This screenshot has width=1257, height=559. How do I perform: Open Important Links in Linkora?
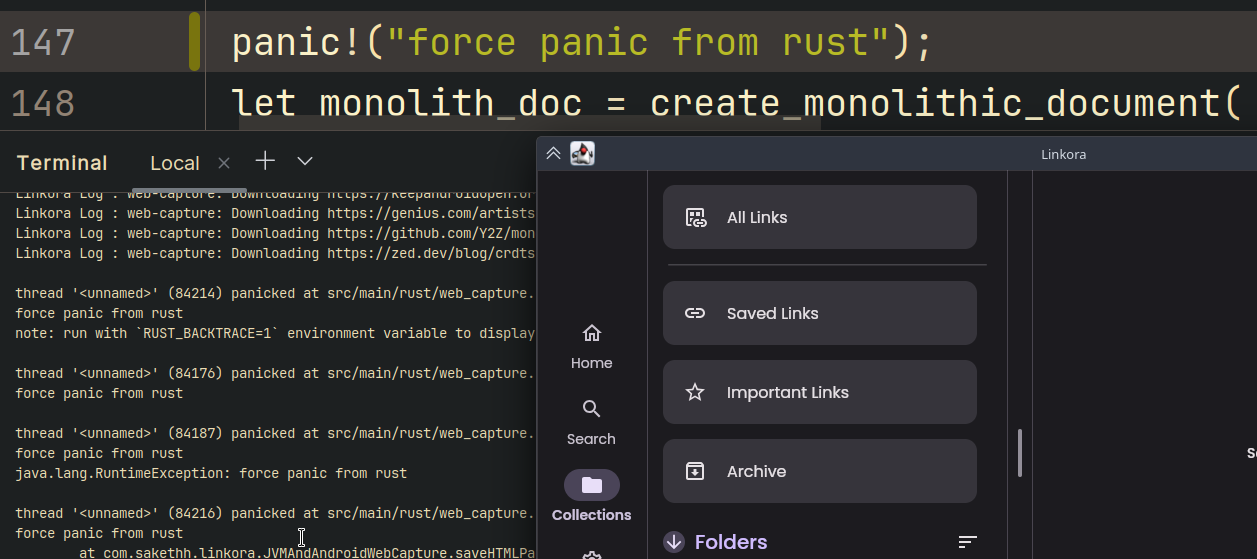click(819, 392)
